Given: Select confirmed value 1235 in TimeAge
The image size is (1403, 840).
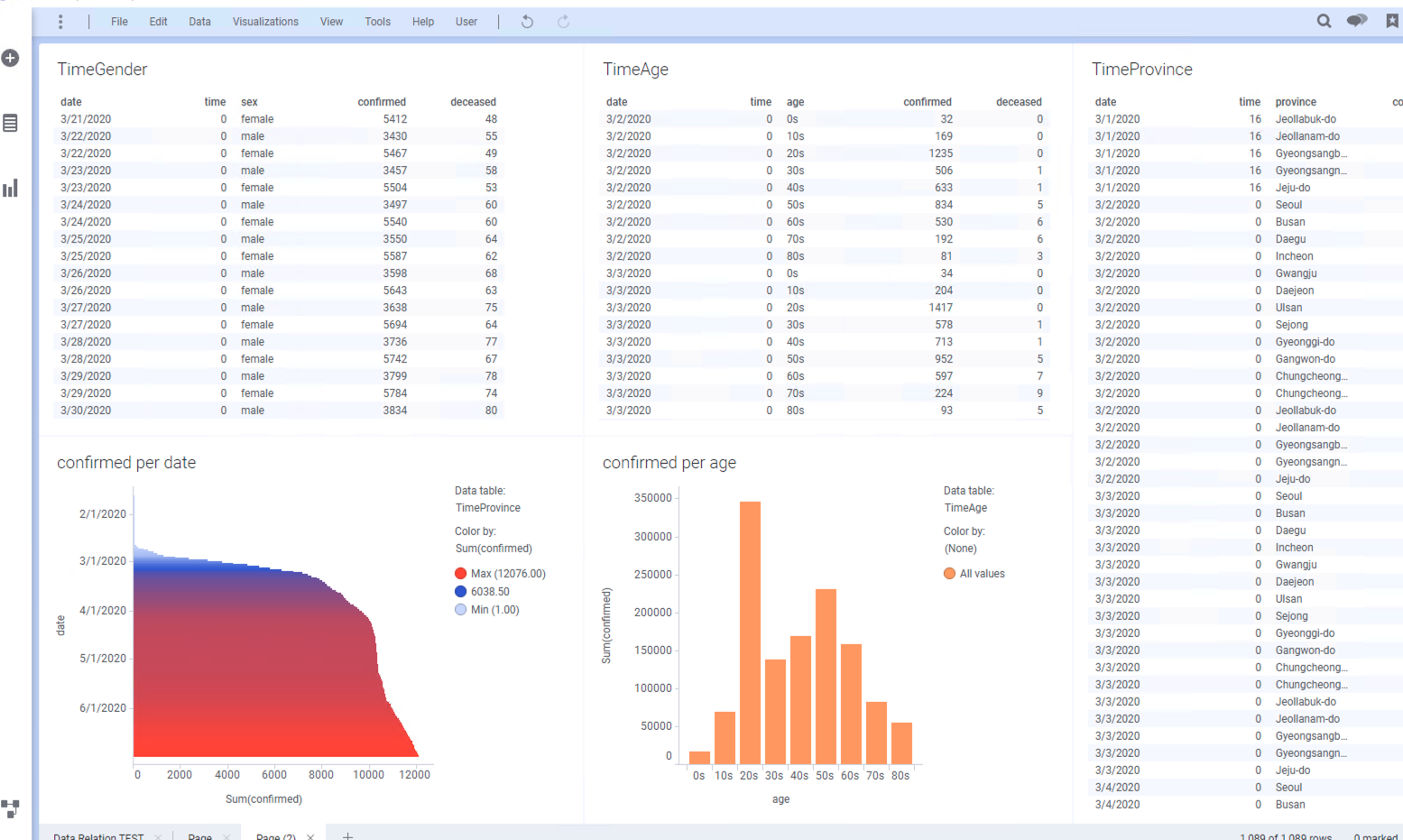Looking at the screenshot, I should coord(940,153).
